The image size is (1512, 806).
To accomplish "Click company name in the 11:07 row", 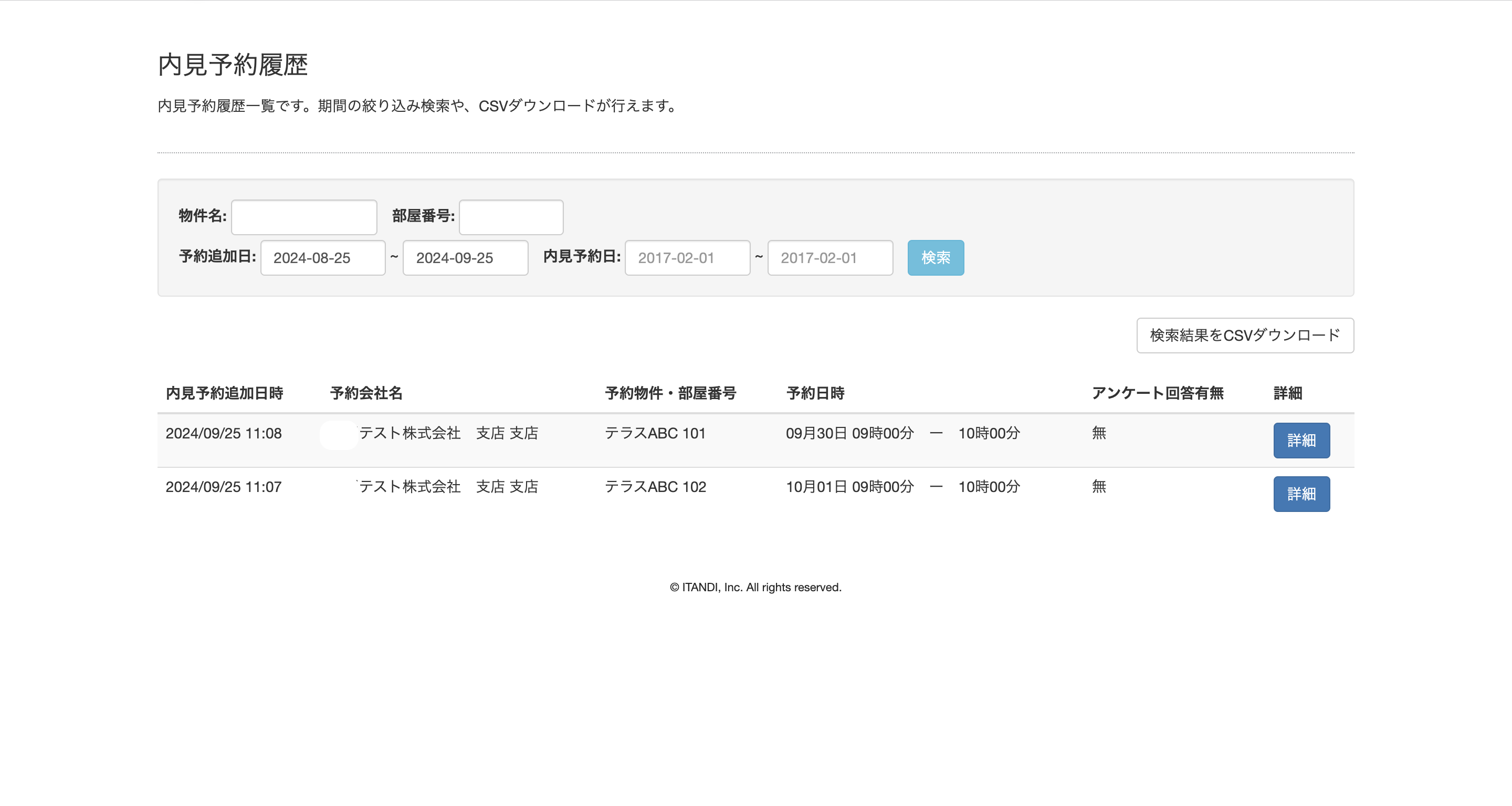I will [x=448, y=487].
